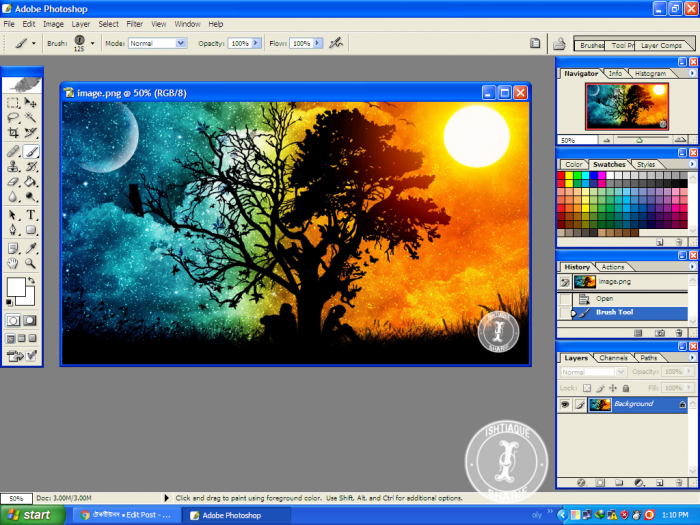Select the Crop tool
The width and height of the screenshot is (700, 525).
13,133
